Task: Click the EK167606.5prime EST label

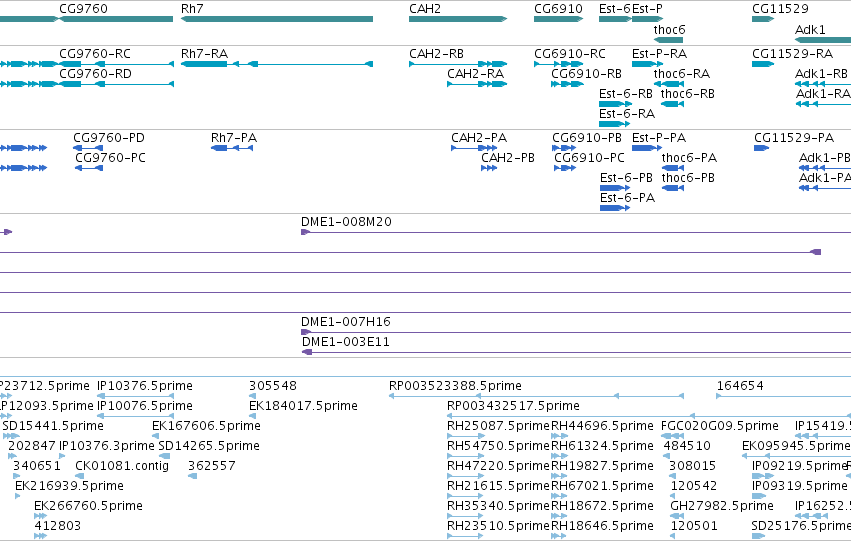Action: [x=206, y=426]
